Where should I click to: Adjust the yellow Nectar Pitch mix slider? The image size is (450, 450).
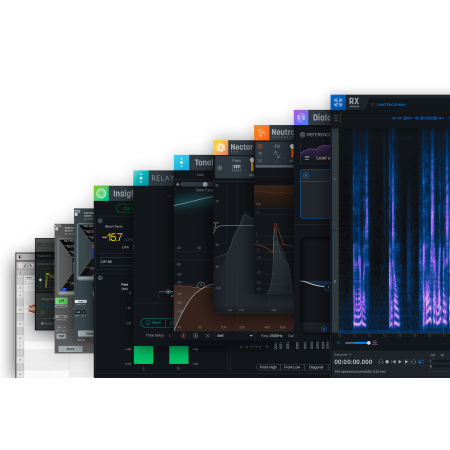[252, 165]
